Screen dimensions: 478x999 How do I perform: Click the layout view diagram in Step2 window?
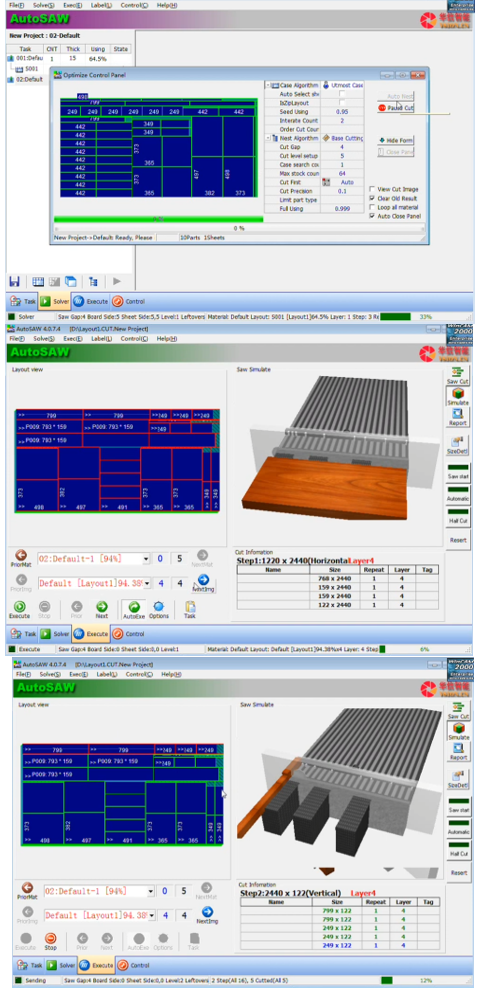(x=122, y=794)
